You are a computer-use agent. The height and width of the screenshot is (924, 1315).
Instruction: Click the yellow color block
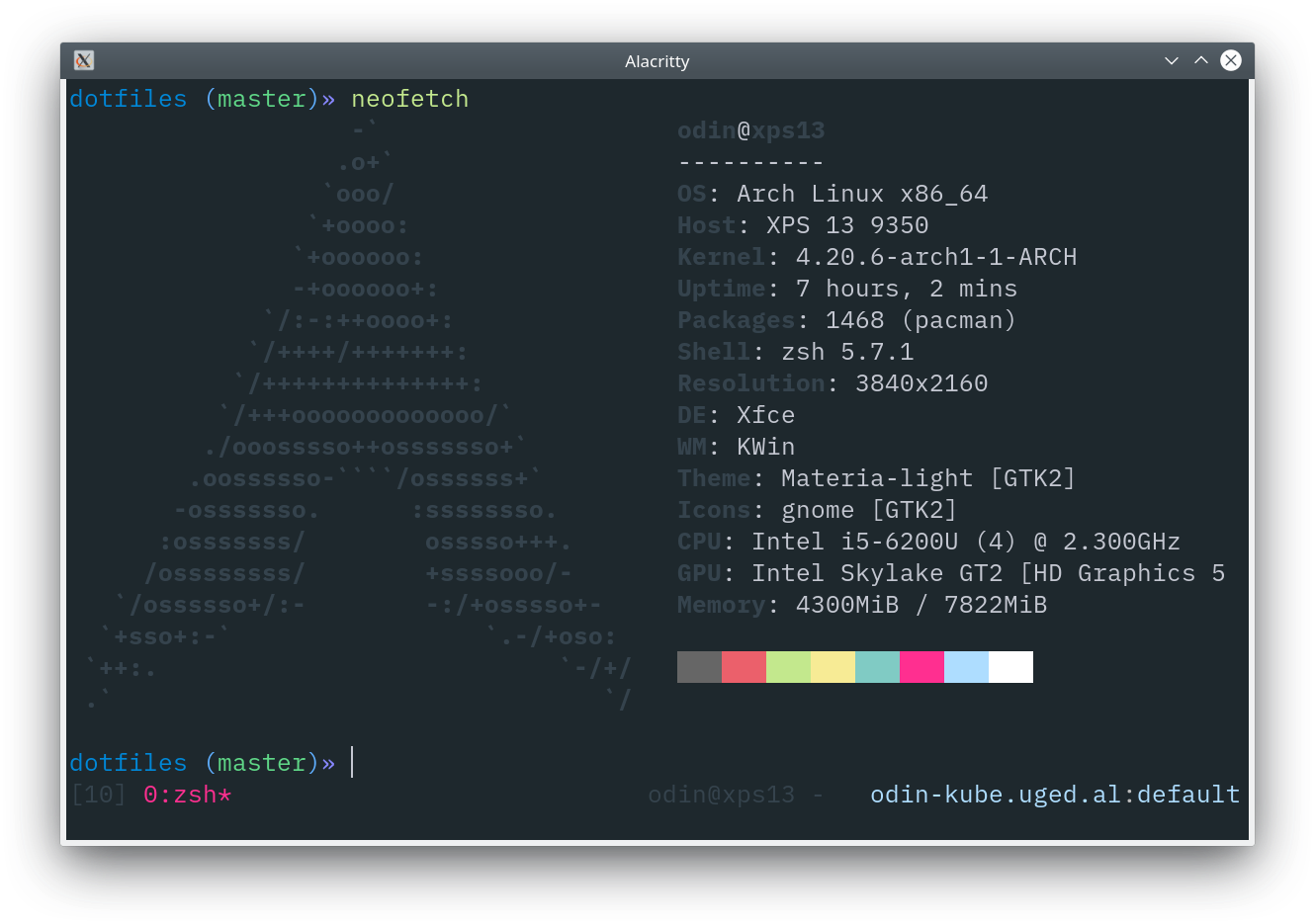(x=833, y=667)
